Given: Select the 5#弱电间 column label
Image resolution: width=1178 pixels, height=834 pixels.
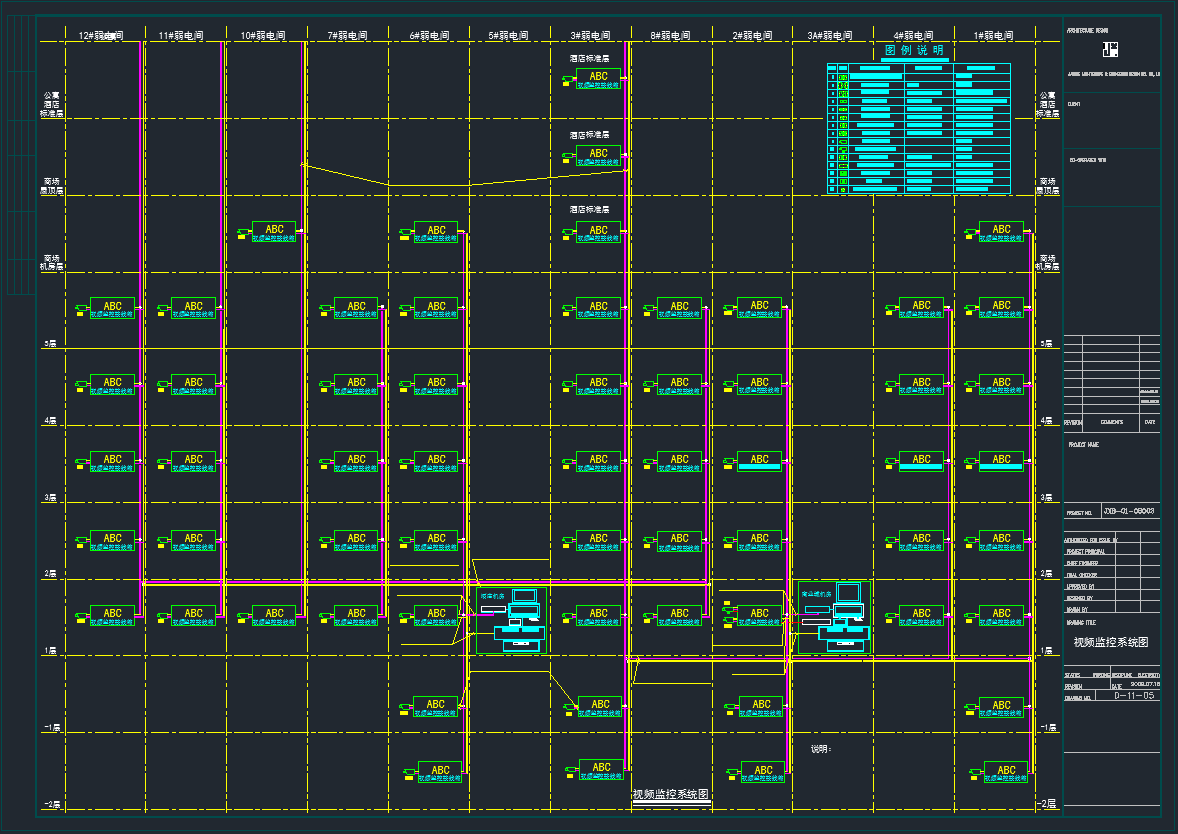Looking at the screenshot, I should coord(508,36).
